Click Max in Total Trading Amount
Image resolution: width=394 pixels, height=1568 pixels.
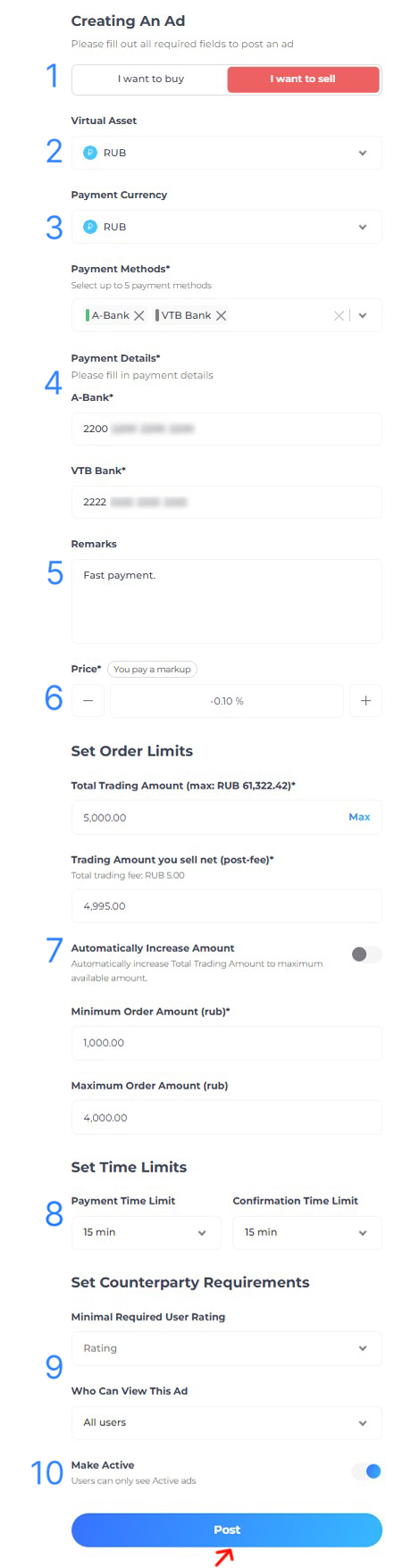pyautogui.click(x=359, y=817)
